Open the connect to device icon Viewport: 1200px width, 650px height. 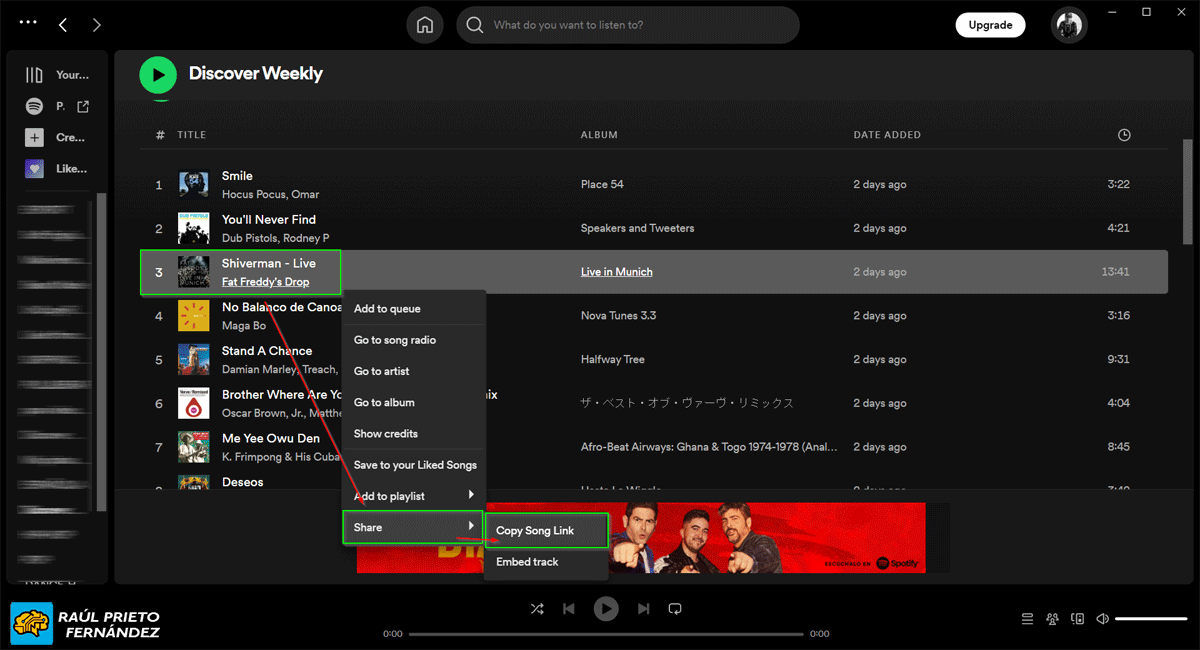pos(1077,619)
